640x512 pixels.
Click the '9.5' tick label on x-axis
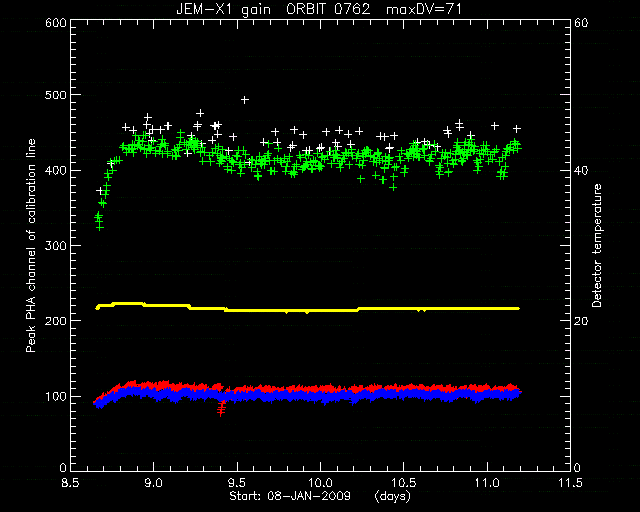[x=237, y=483]
